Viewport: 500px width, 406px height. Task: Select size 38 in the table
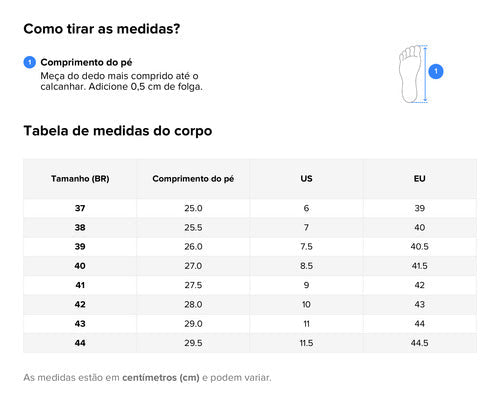click(80, 228)
